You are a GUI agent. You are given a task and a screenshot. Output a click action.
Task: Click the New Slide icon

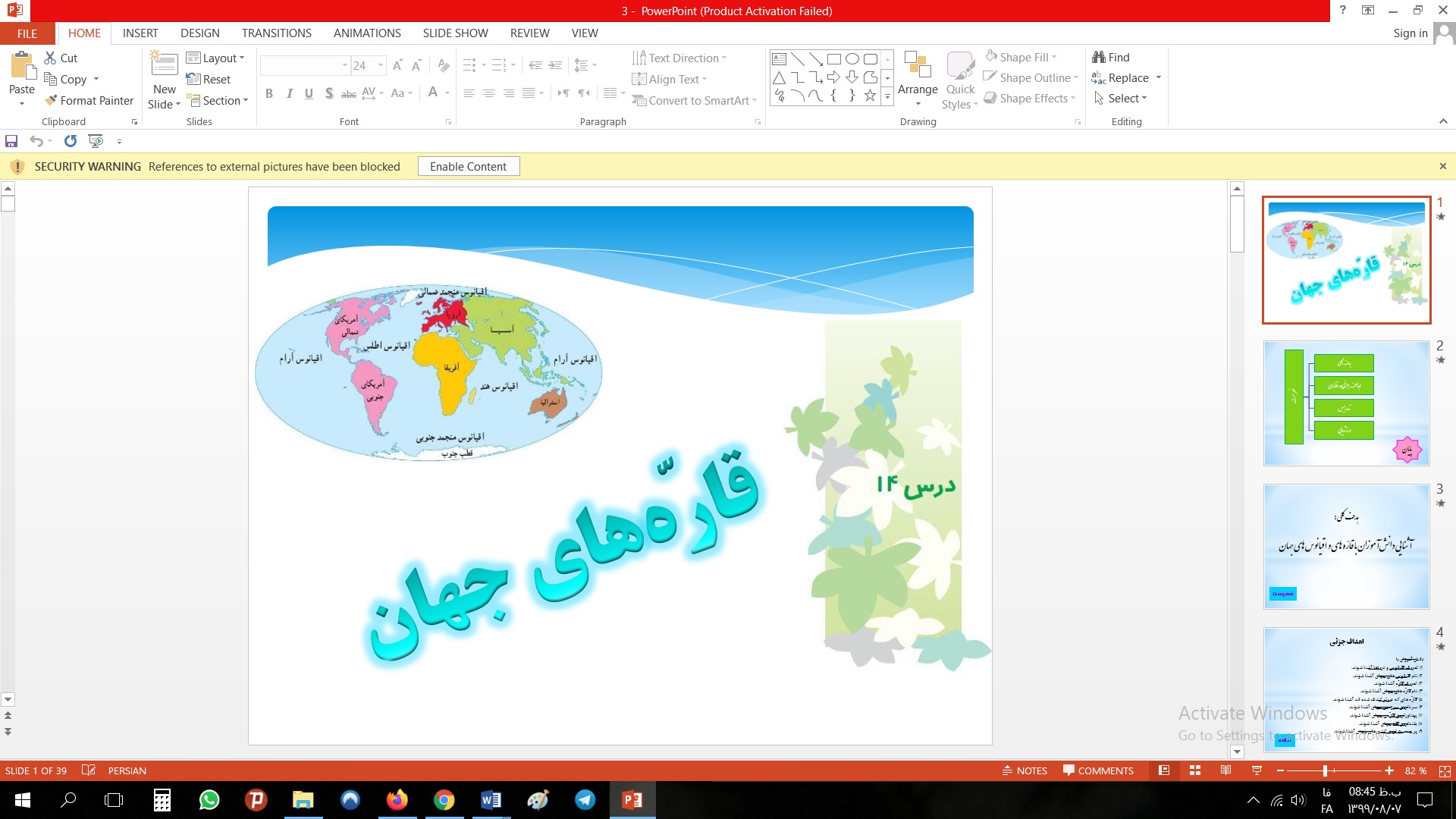[x=164, y=64]
